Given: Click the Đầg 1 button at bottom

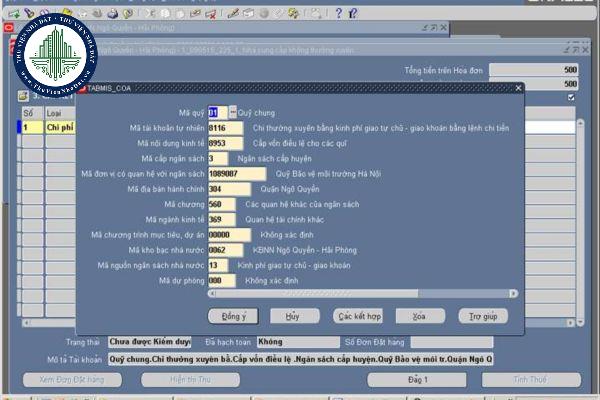Looking at the screenshot, I should coord(417,380).
